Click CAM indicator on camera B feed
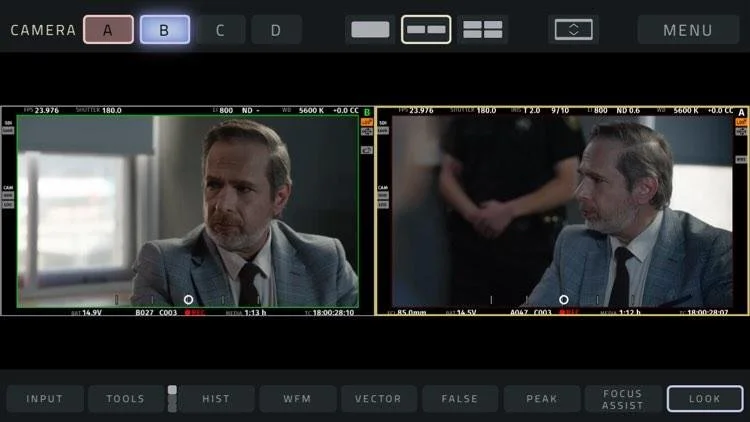Viewport: 750px width, 422px height. coord(8,188)
